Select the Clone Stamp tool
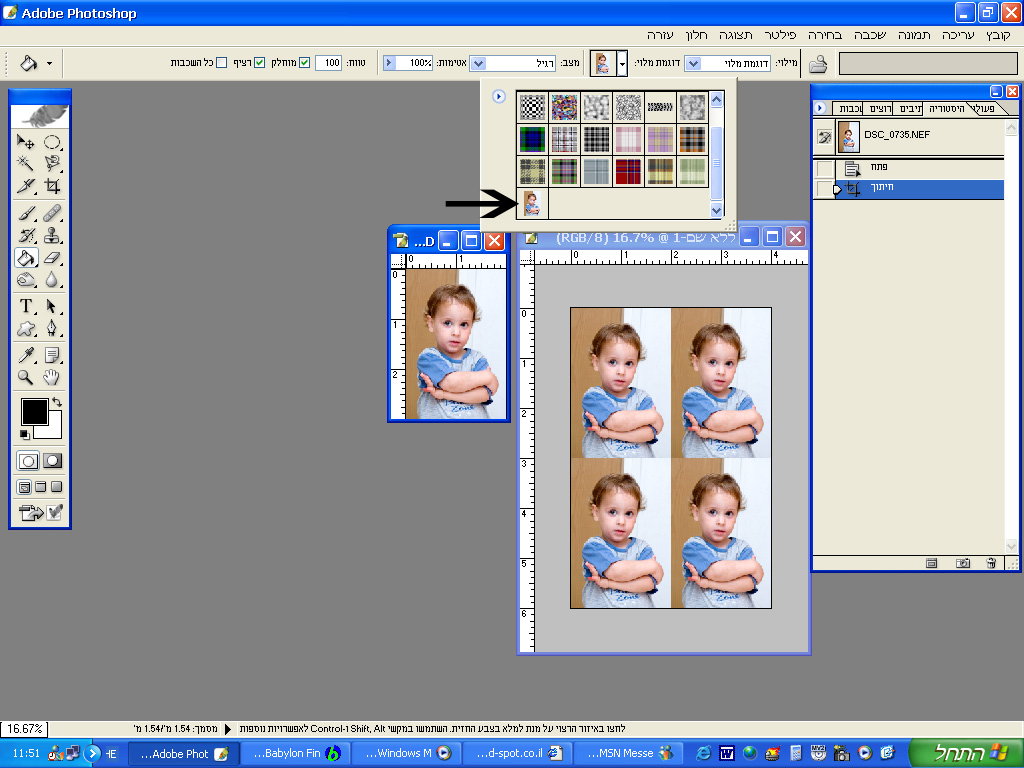1024x768 pixels. click(x=52, y=236)
